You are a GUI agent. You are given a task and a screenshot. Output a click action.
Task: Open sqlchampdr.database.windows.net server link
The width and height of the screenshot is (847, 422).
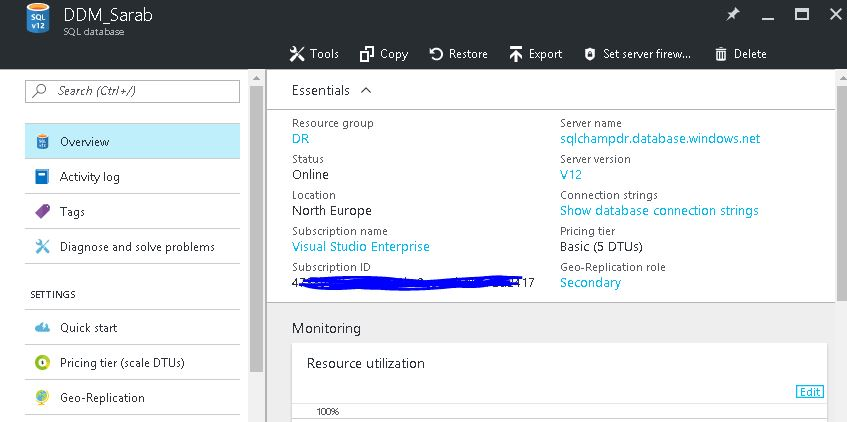[660, 139]
